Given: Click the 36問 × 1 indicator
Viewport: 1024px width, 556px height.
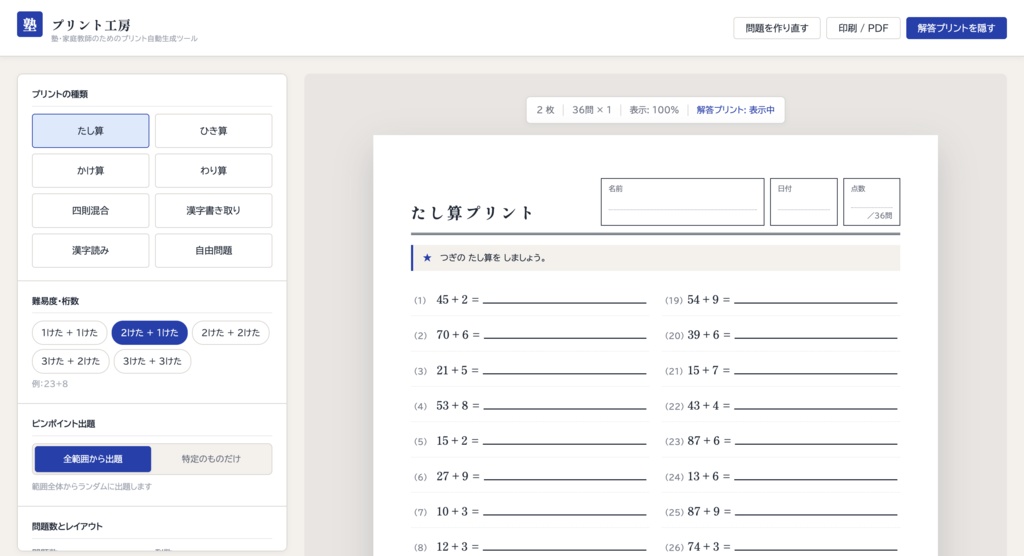Looking at the screenshot, I should tap(592, 110).
